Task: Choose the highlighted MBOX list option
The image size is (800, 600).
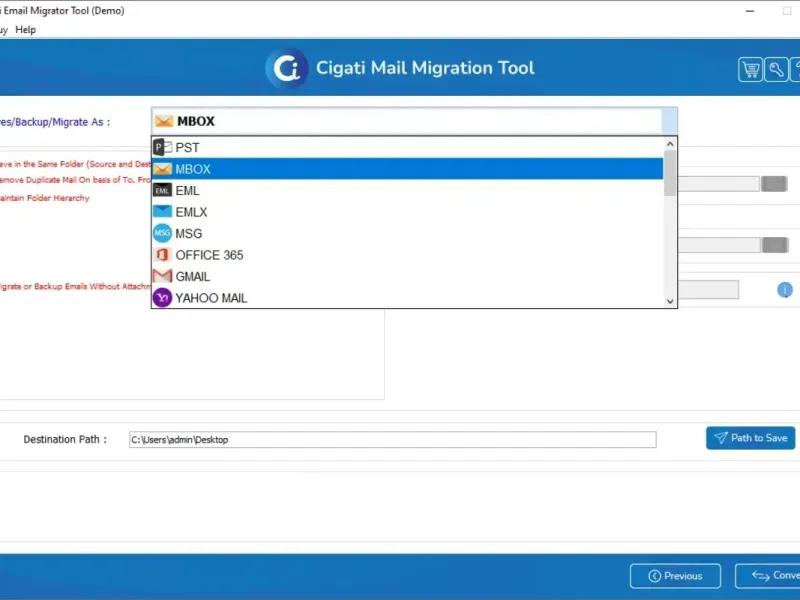Action: 407,169
